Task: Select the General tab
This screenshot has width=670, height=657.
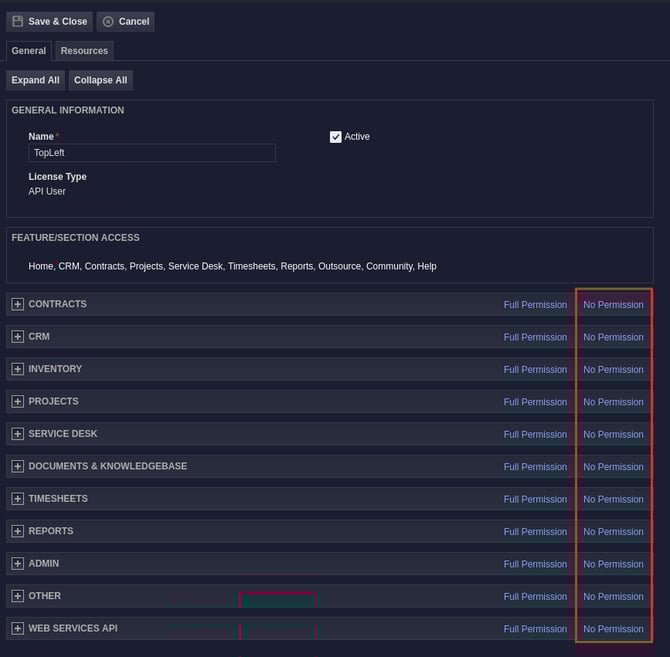Action: (x=29, y=51)
